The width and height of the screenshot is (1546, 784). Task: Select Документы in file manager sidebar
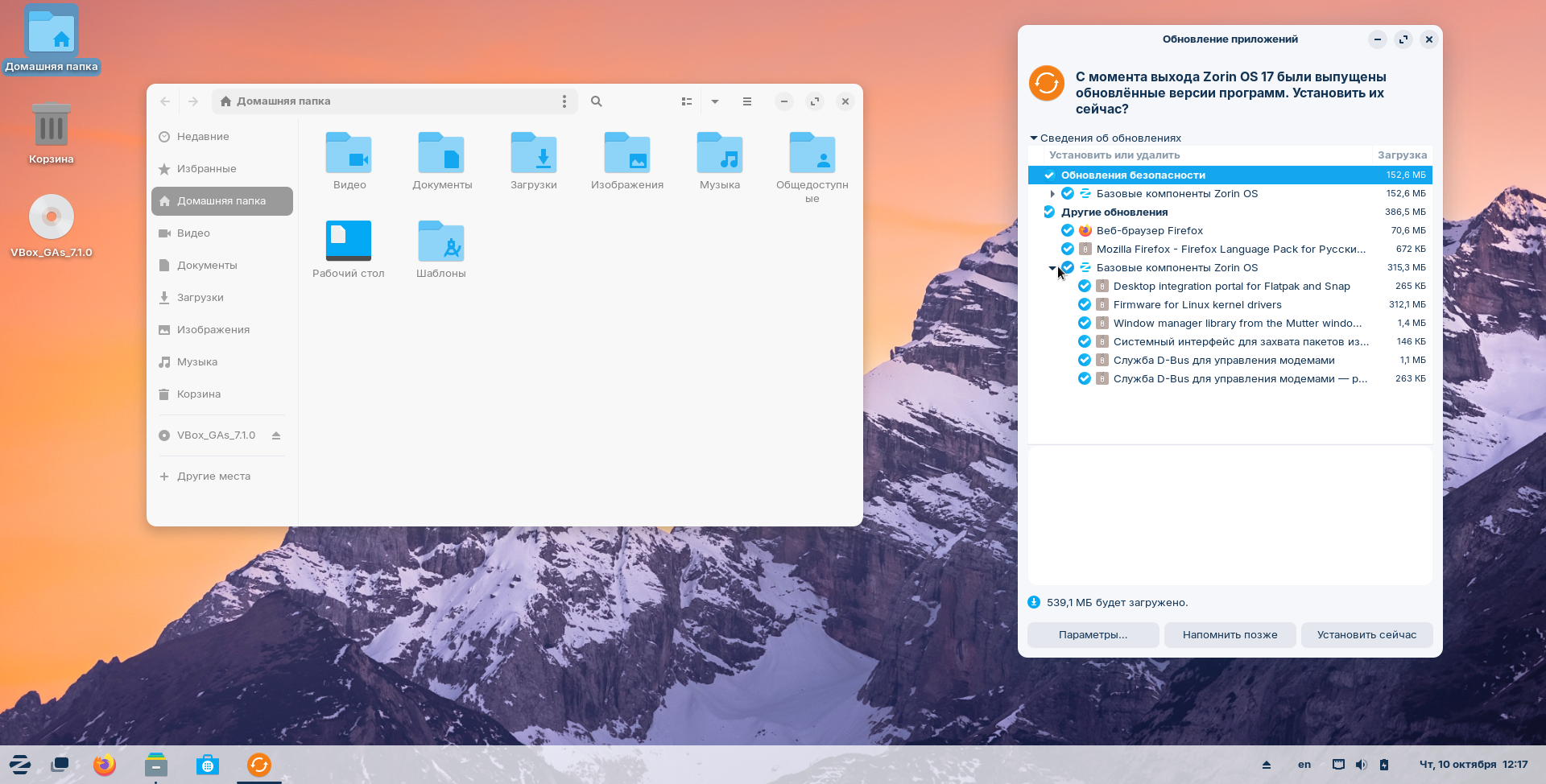point(222,266)
